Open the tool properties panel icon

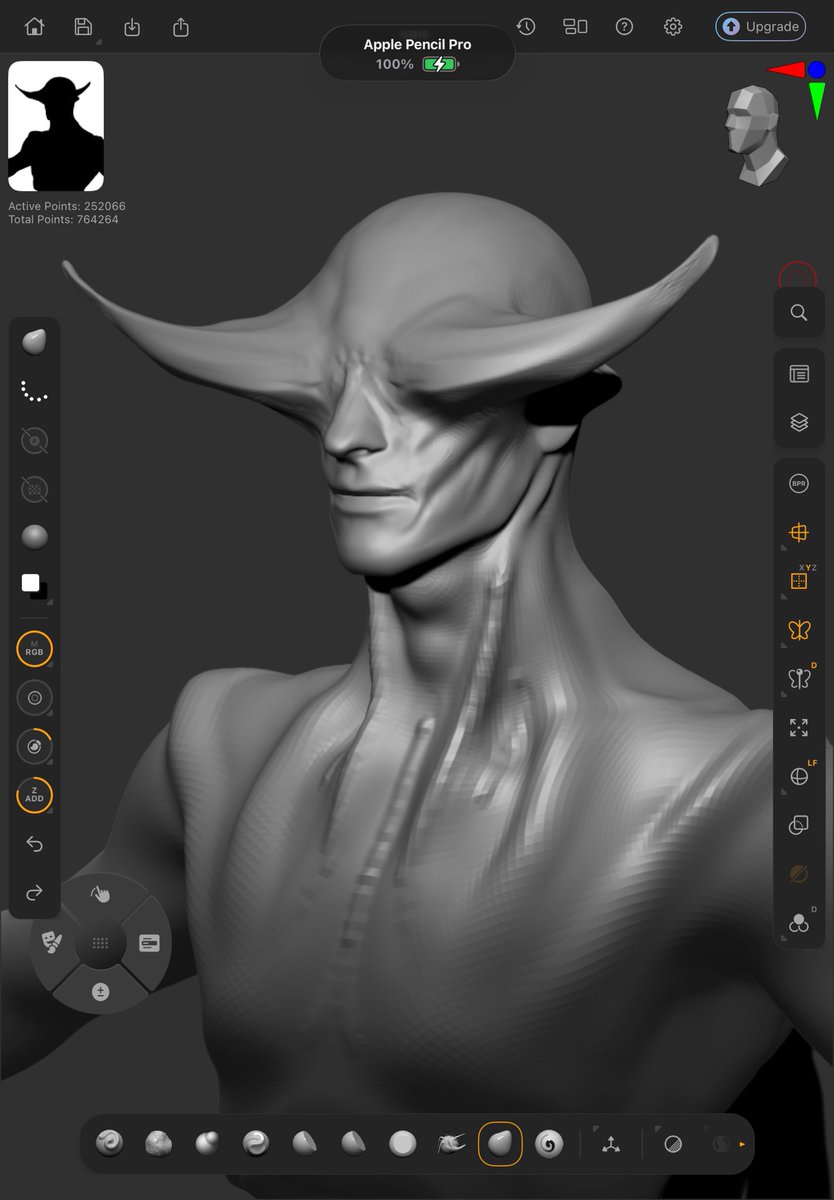coord(798,374)
